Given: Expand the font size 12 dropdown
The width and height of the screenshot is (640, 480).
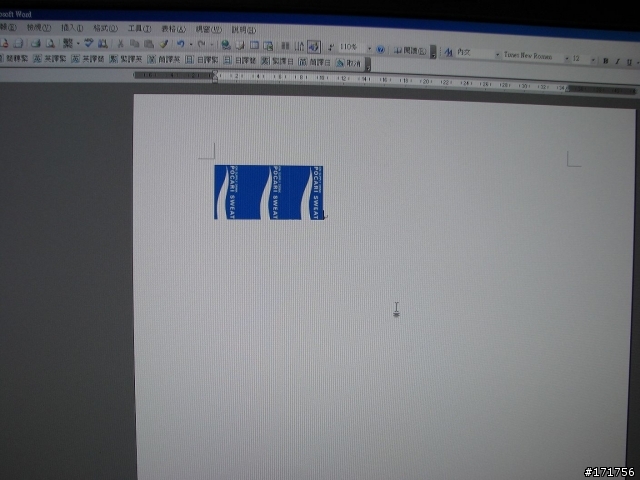Looking at the screenshot, I should click(593, 60).
